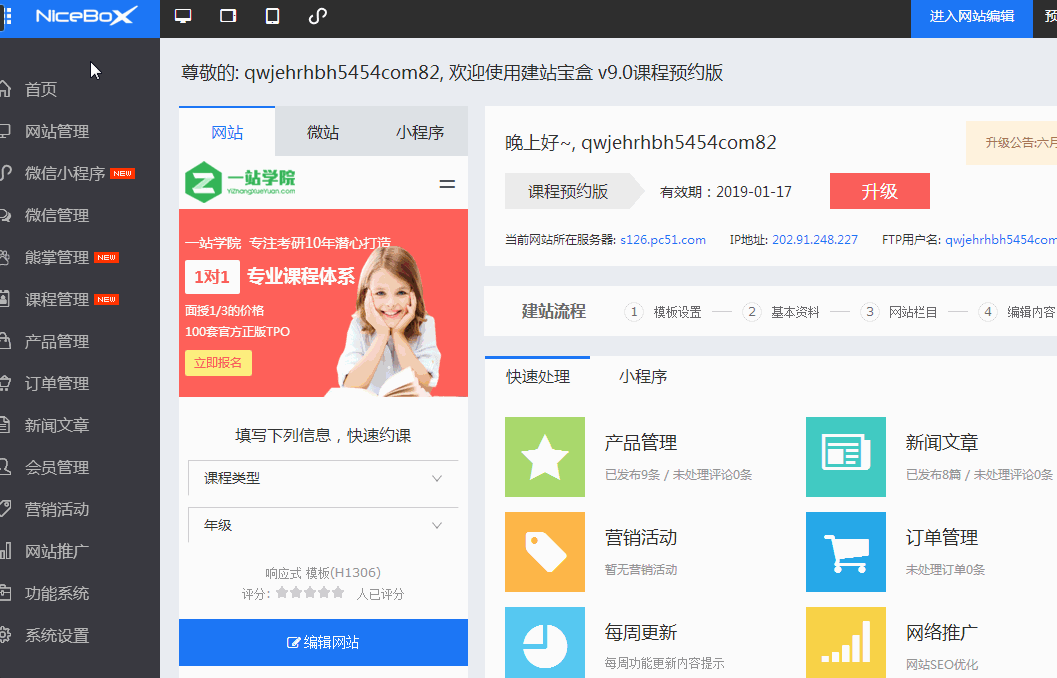This screenshot has width=1057, height=678.
Task: Click the red 升级 button
Action: pyautogui.click(x=879, y=191)
